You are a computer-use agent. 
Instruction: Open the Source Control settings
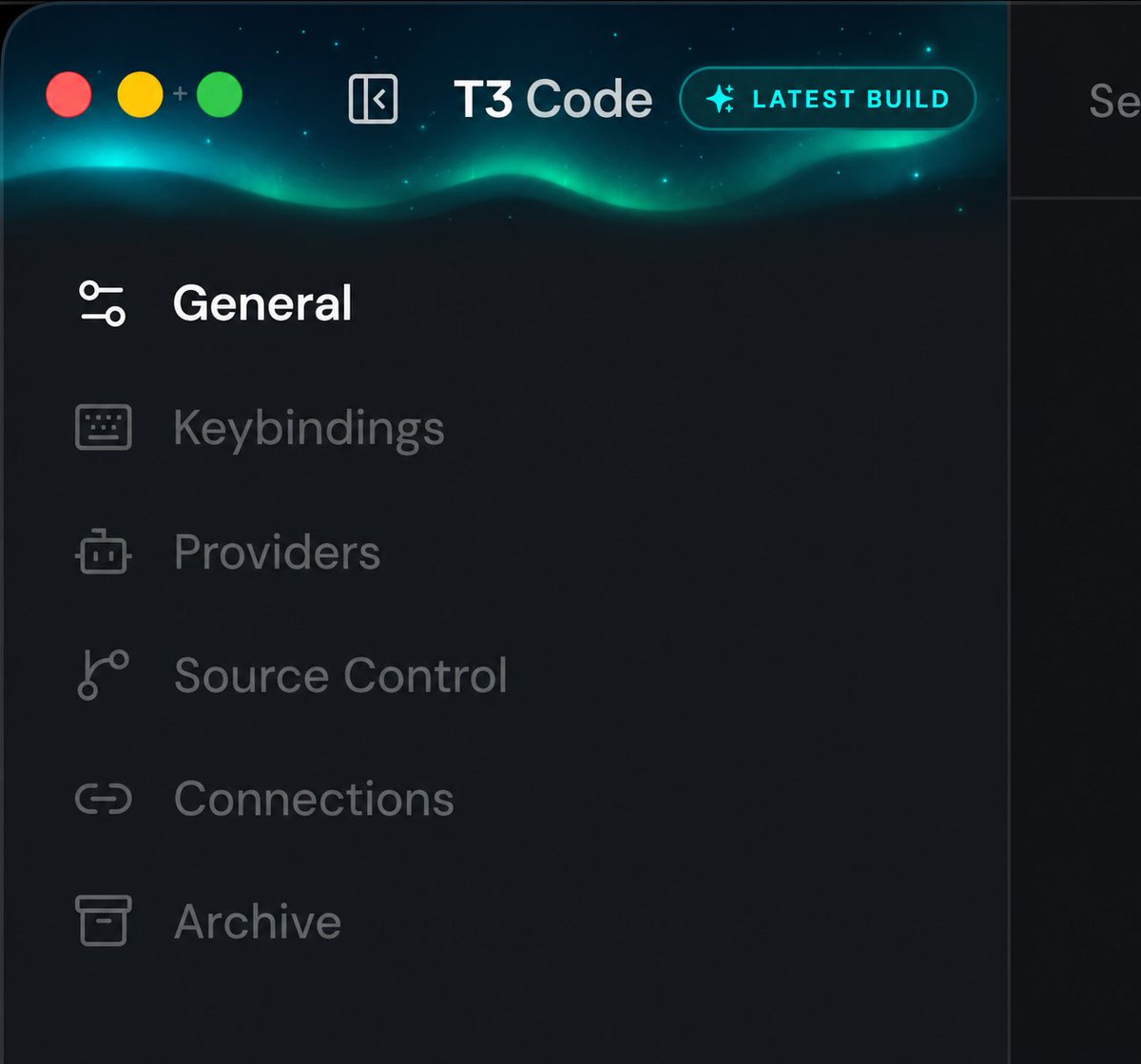coord(340,675)
